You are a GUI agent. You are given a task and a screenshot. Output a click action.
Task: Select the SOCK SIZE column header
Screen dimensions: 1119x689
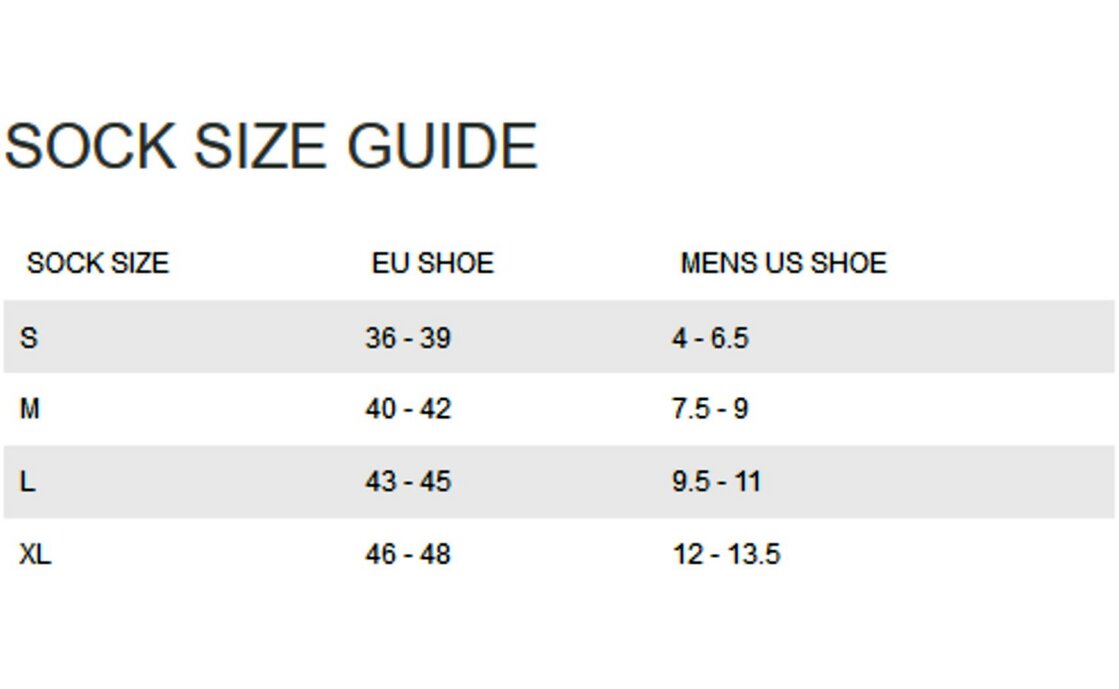pos(98,263)
